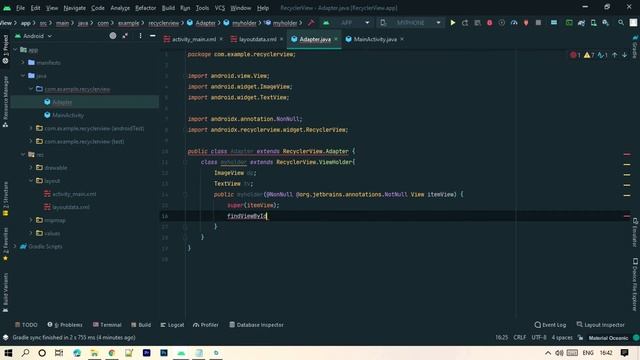Collapse the res folder
640x360 pixels.
click(x=23, y=155)
